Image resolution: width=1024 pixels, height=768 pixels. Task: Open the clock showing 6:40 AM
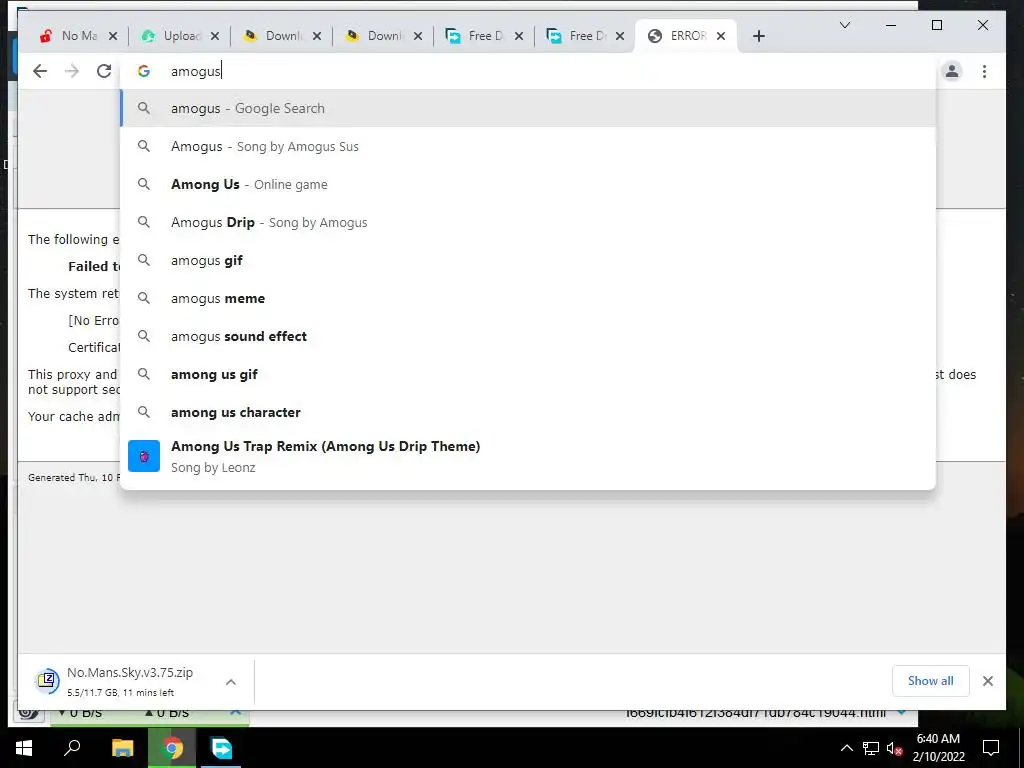[938, 748]
